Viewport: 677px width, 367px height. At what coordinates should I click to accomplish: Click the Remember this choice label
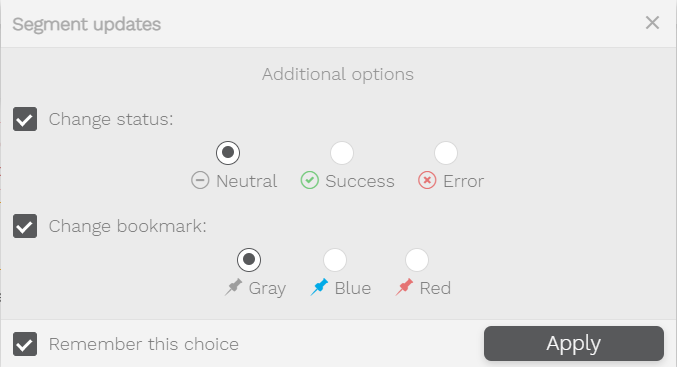coord(144,345)
